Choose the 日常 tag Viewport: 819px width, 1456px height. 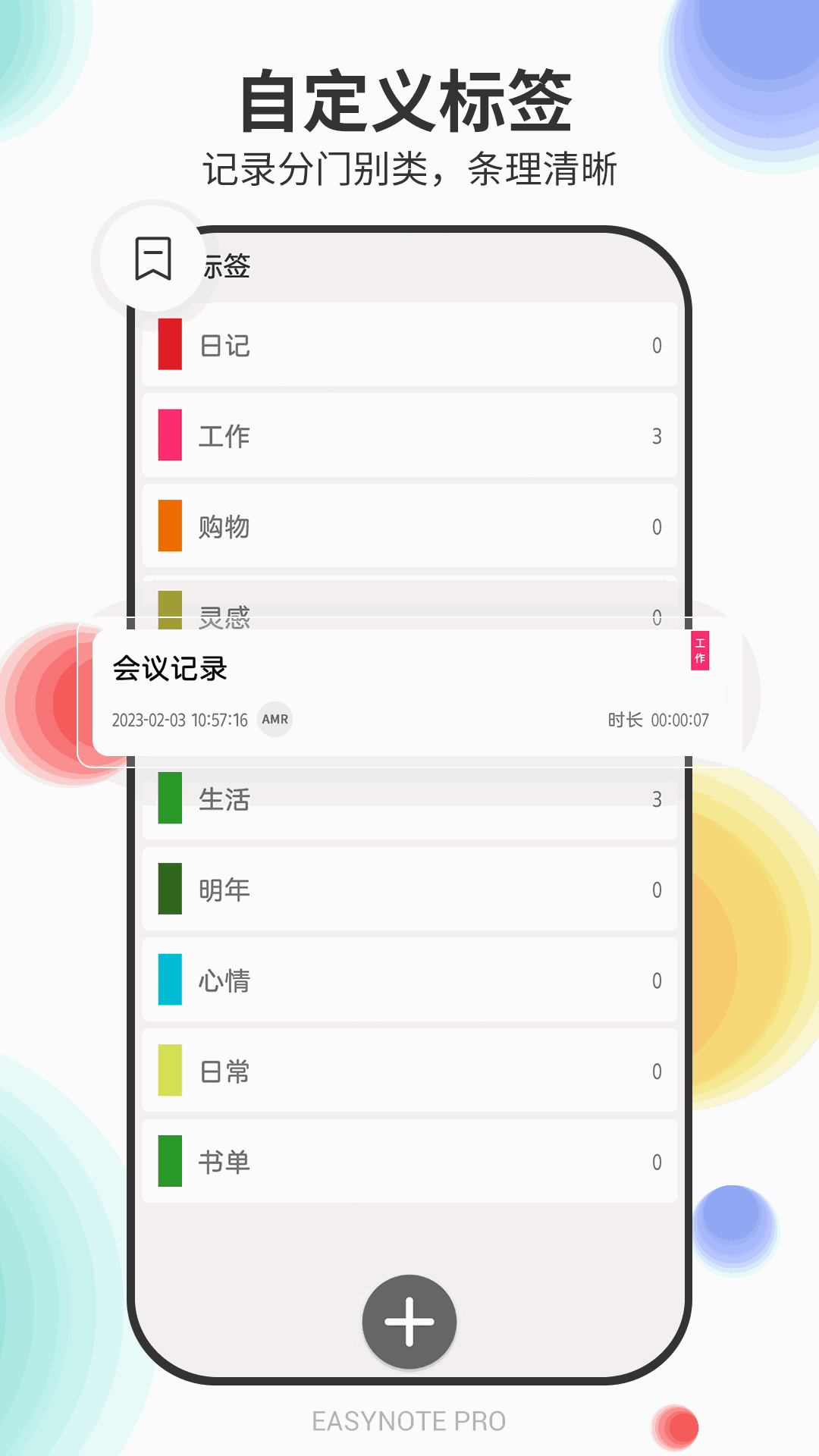click(409, 1071)
